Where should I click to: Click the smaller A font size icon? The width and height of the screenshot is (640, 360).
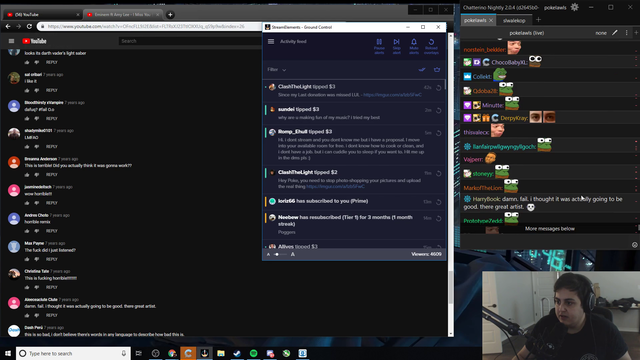[x=268, y=254]
